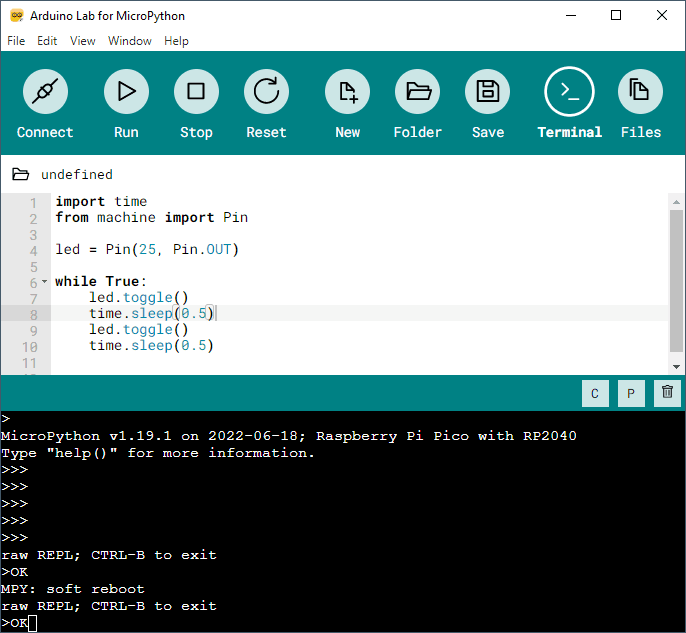Click the terminal paste (P) button
This screenshot has height=633, width=686.
(x=631, y=394)
